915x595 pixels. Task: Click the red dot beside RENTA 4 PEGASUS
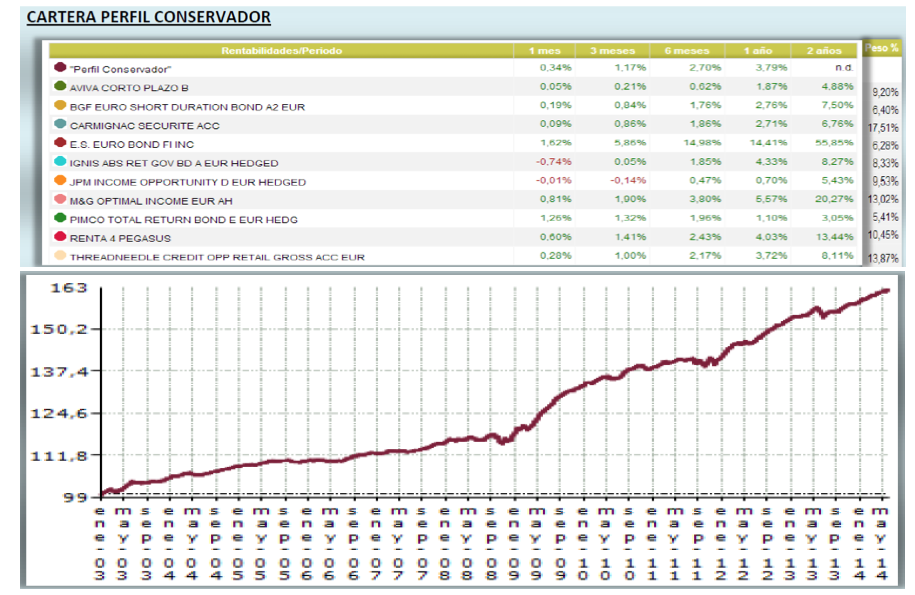click(x=60, y=236)
